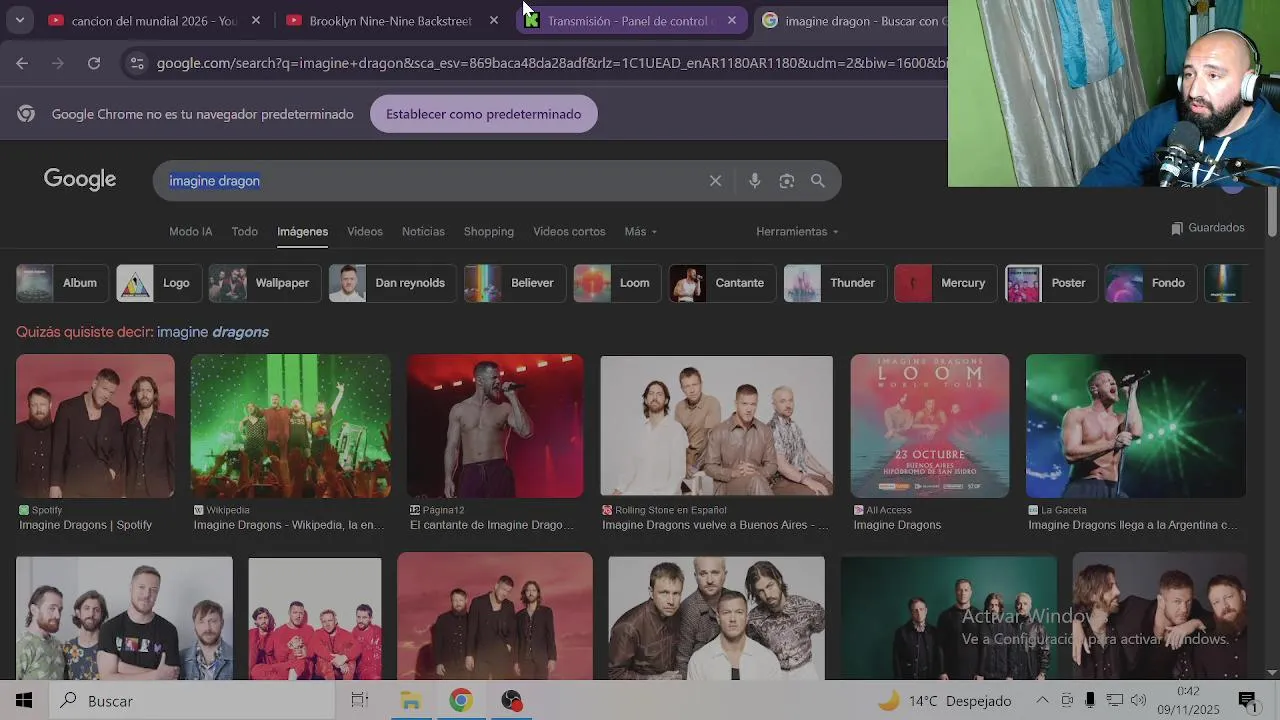
Task: Open 'Imagine Dragons | Spotify' link
Action: click(x=86, y=525)
